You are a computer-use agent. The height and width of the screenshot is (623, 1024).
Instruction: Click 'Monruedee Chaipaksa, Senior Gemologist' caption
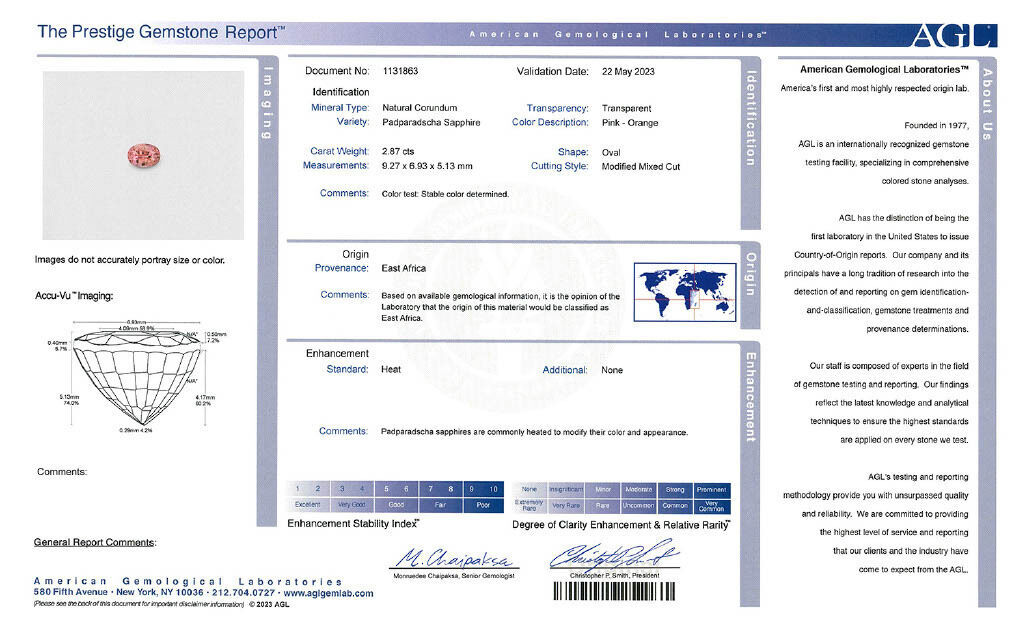coord(454,576)
